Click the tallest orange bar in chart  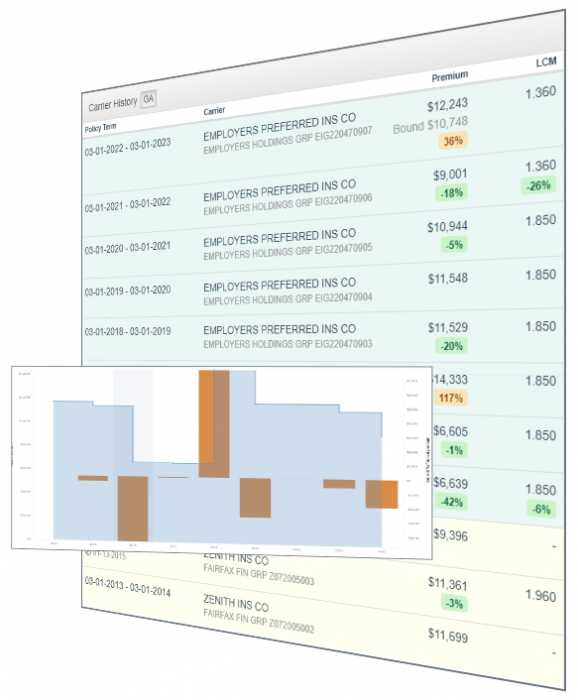pyautogui.click(x=214, y=424)
